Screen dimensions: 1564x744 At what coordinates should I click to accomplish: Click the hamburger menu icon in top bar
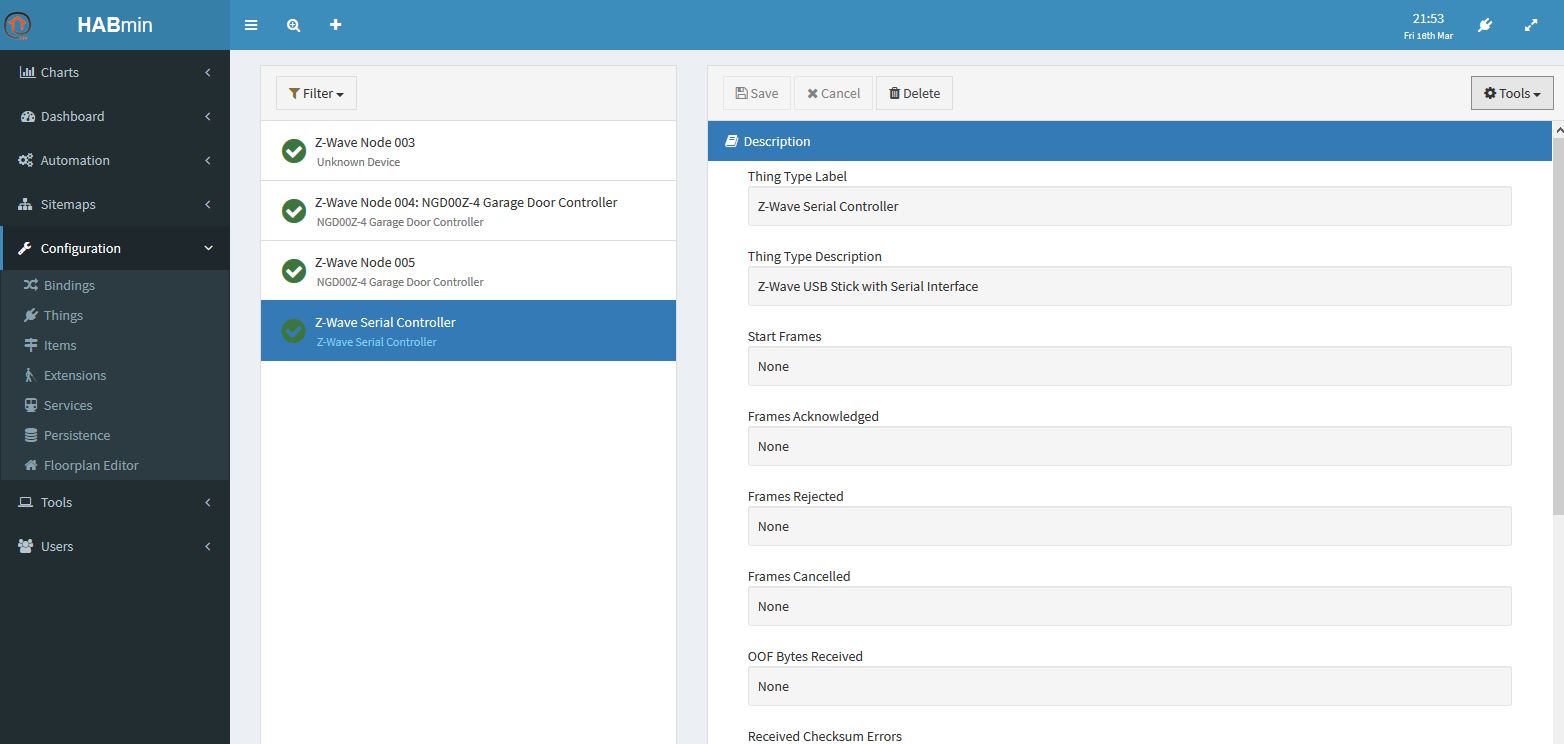pyautogui.click(x=251, y=25)
